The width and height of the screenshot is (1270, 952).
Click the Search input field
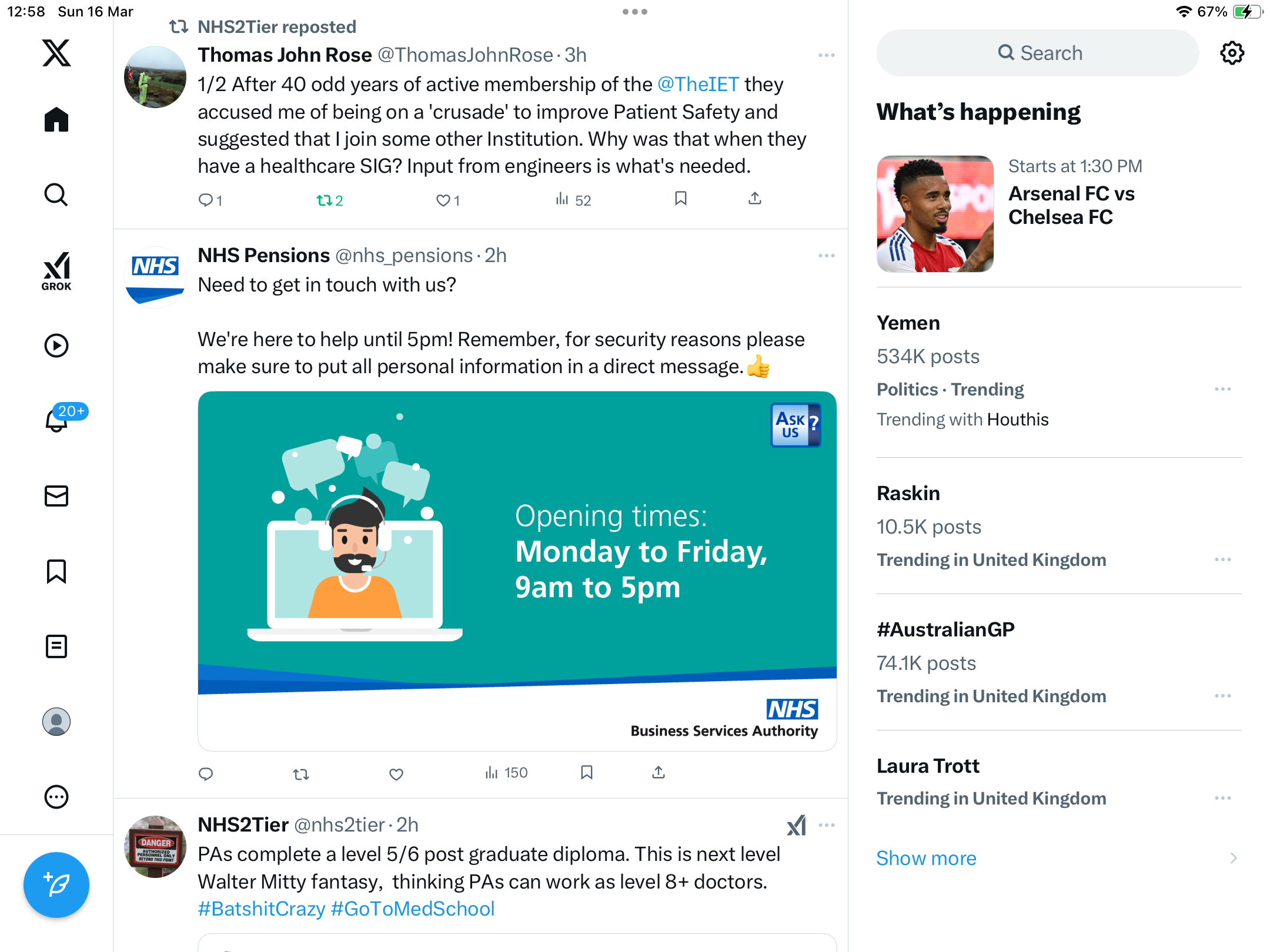(1038, 53)
